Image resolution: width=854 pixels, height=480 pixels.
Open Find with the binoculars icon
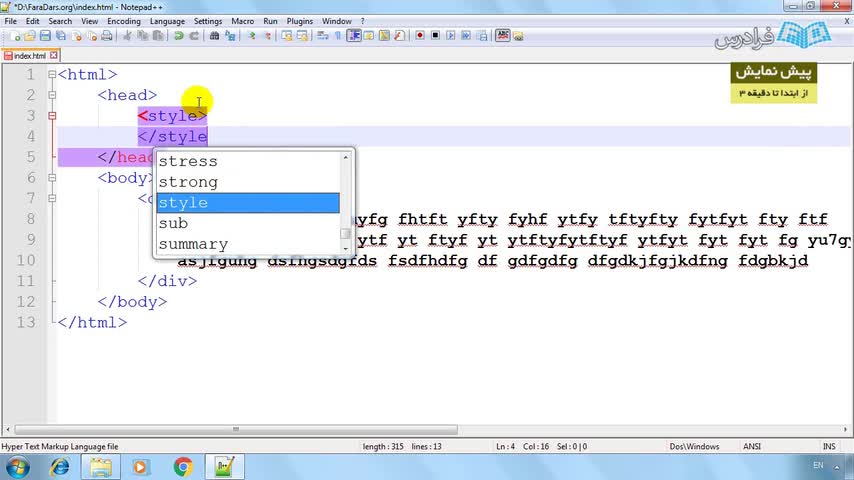point(215,36)
